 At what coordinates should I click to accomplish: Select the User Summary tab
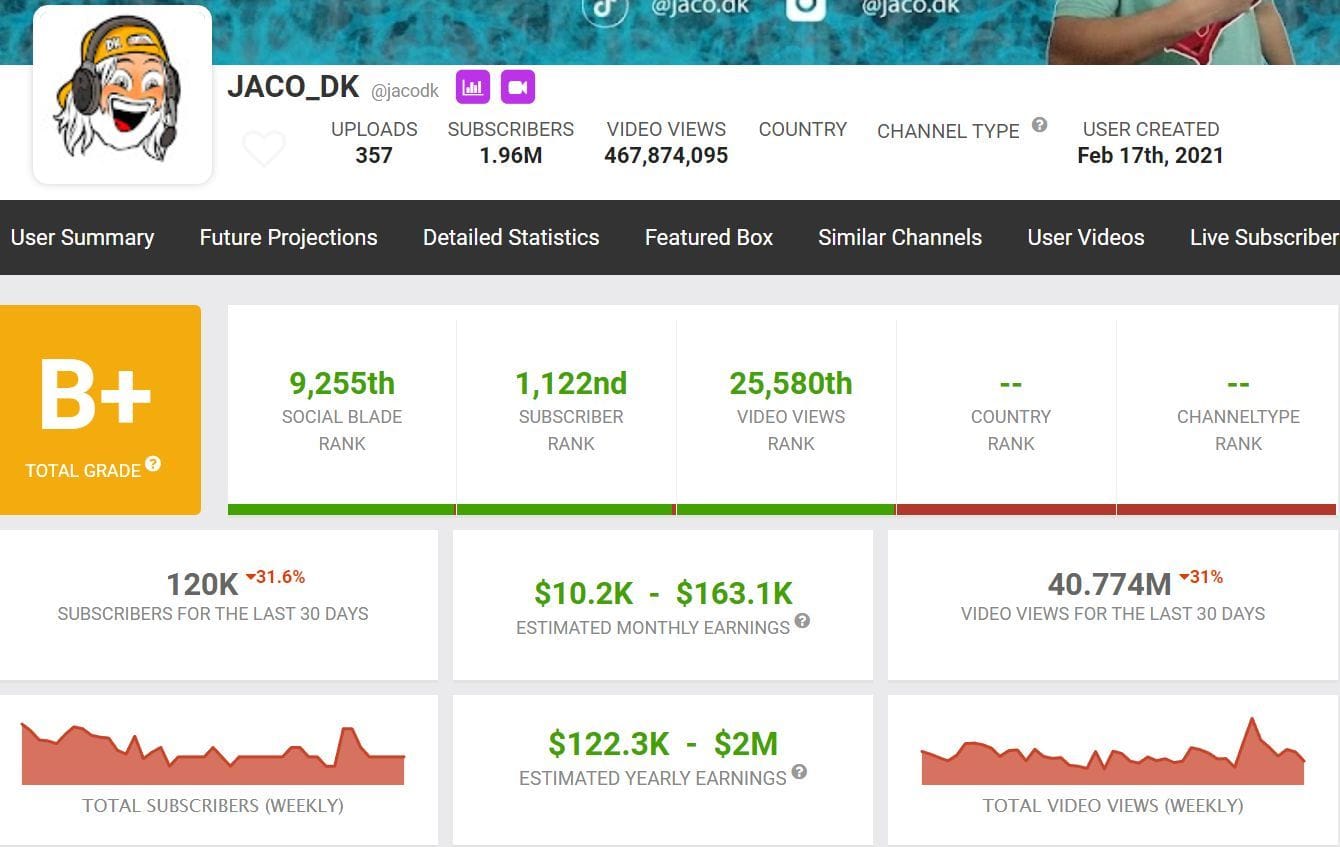click(x=83, y=238)
